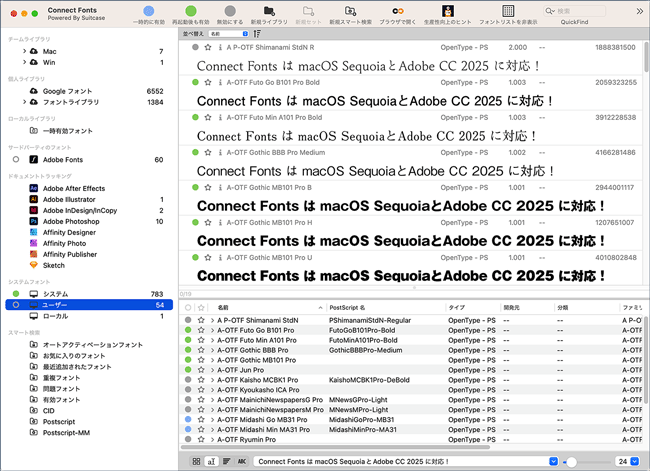Open the Google フォント cloud library
Viewport: 650px width, 471px height.
[x=67, y=91]
